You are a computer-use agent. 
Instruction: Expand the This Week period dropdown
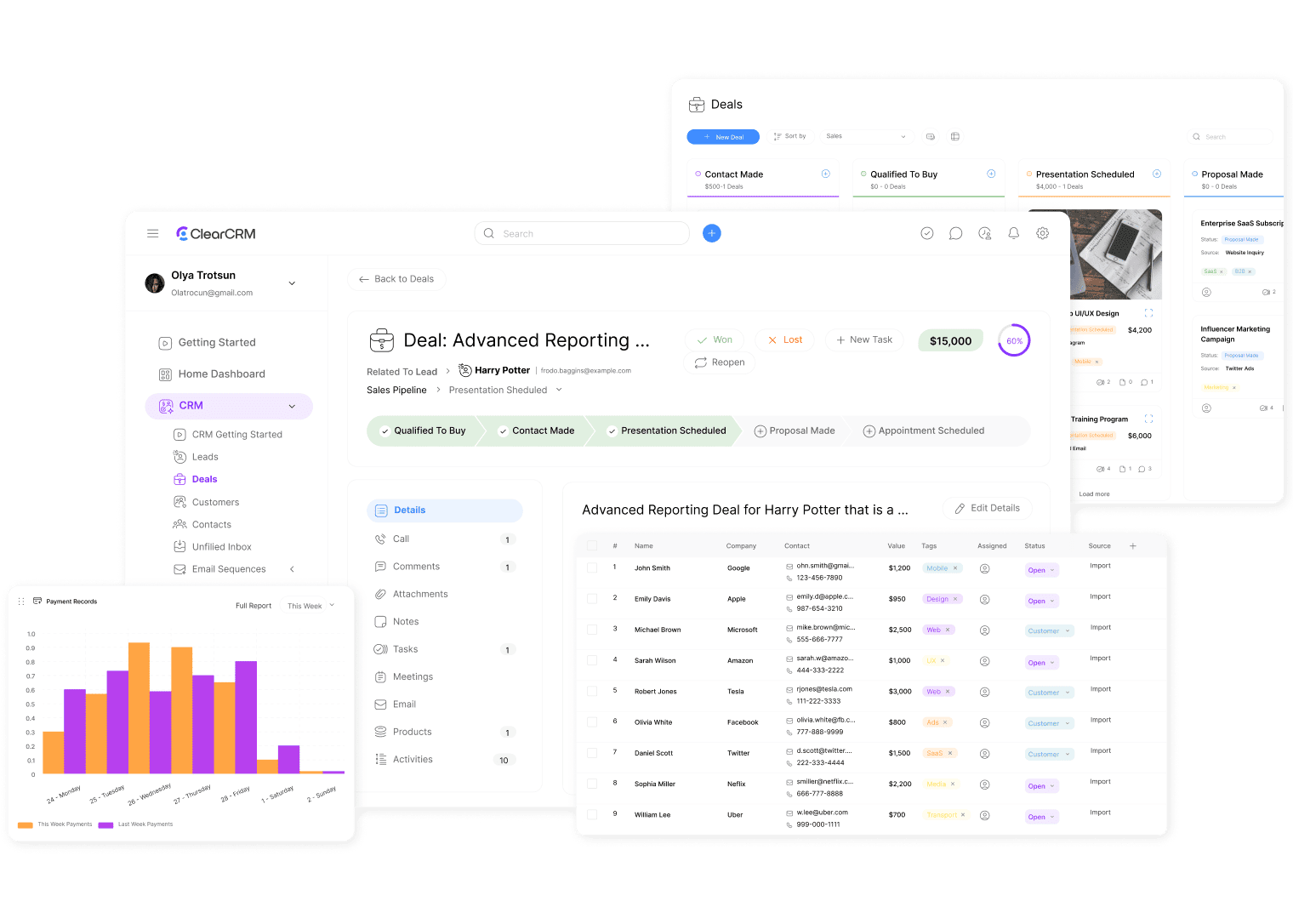(x=310, y=606)
